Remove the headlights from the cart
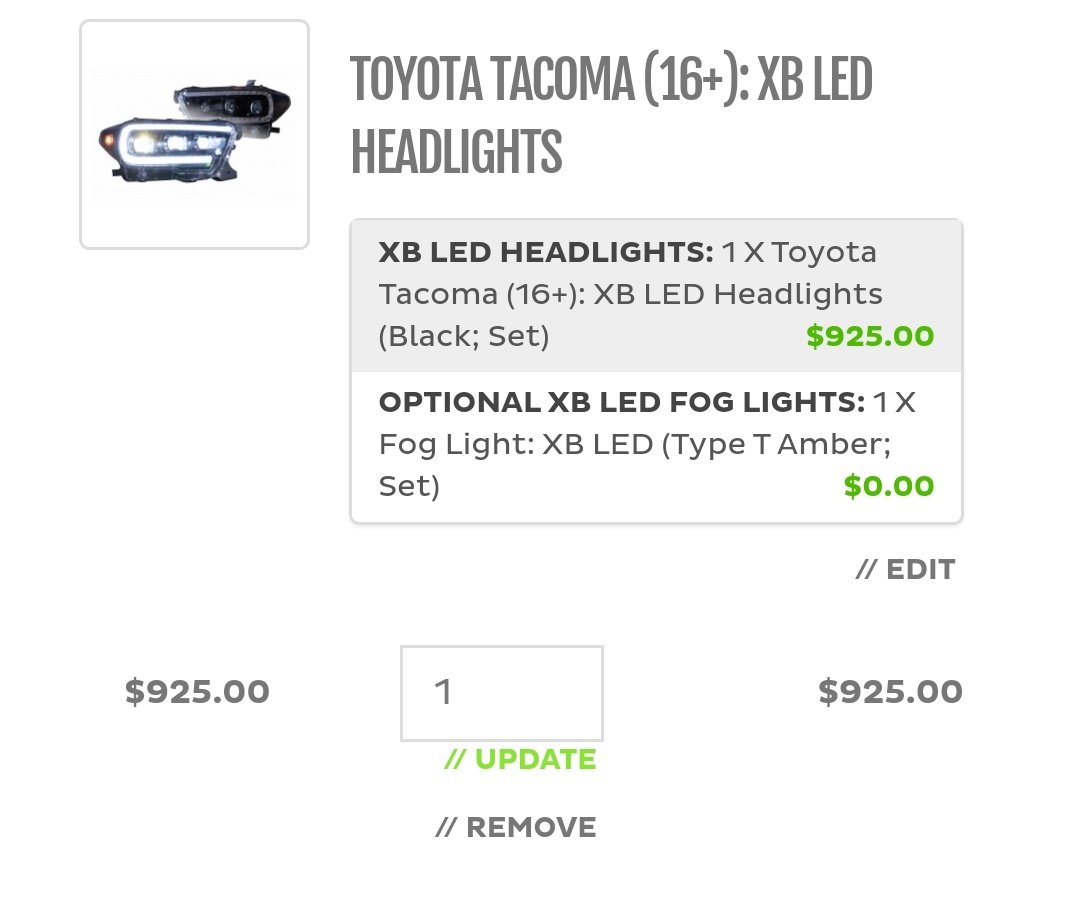Screen dimensions: 1080x898 coord(516,827)
